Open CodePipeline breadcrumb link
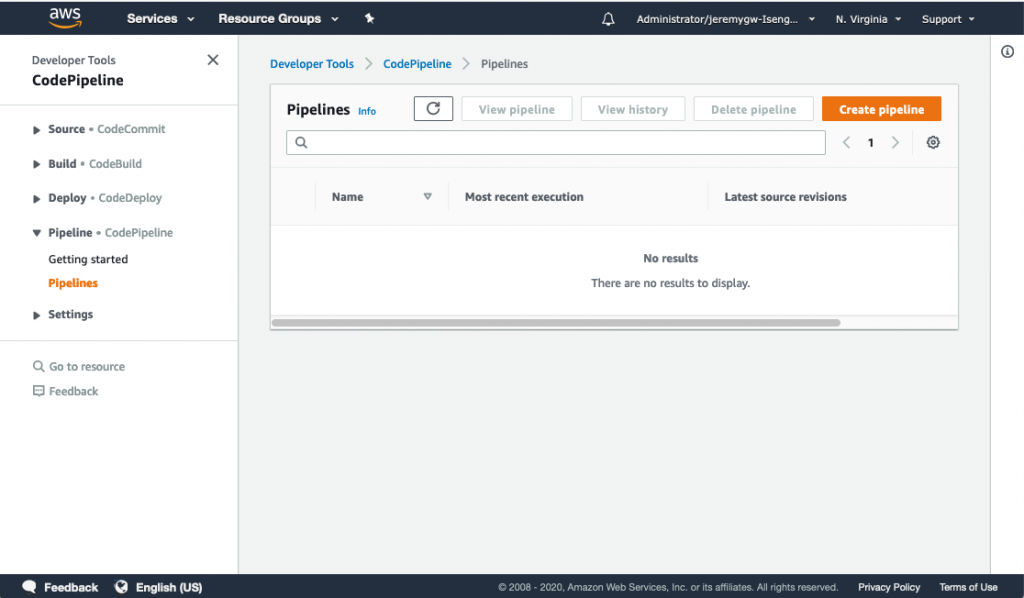This screenshot has height=598, width=1024. 417,64
